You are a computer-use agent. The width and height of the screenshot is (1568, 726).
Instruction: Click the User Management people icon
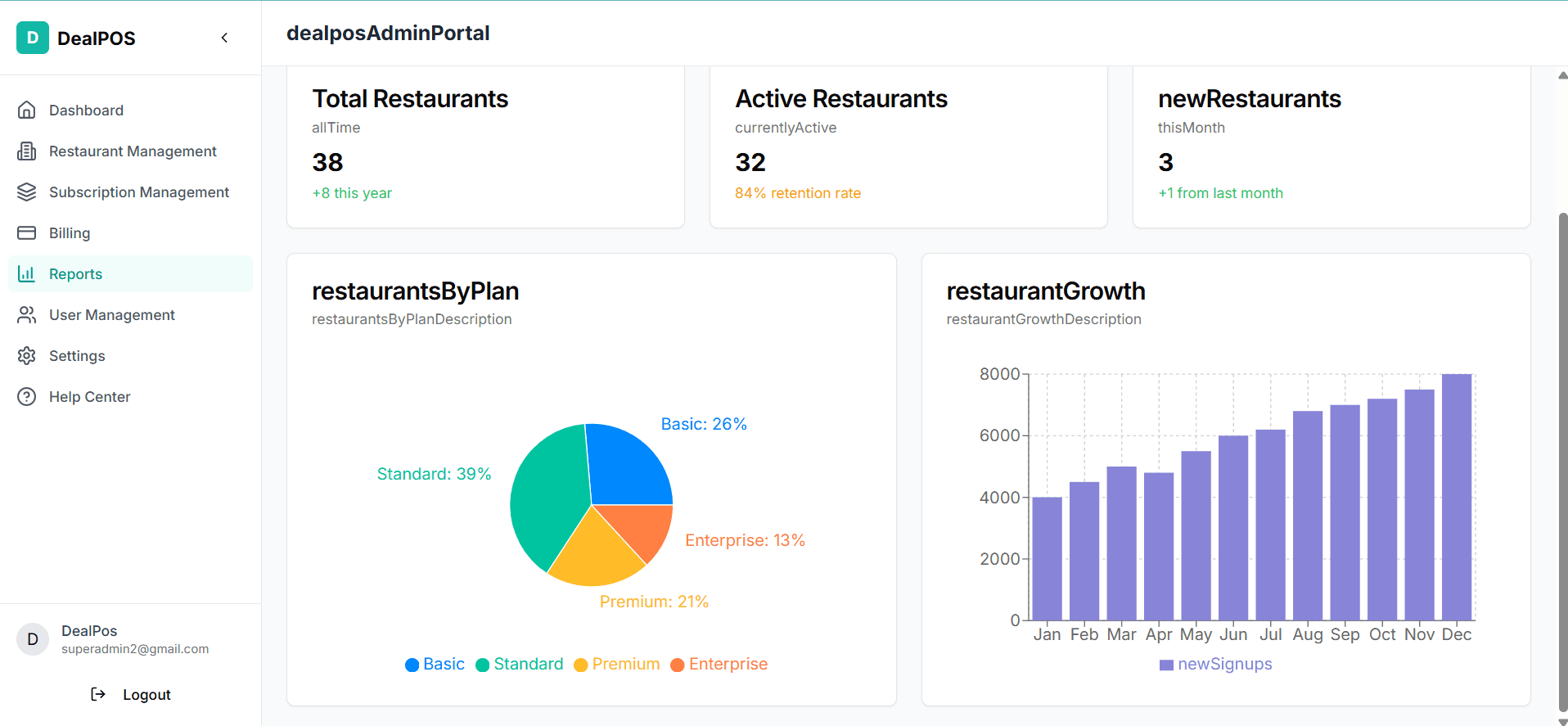click(x=27, y=314)
